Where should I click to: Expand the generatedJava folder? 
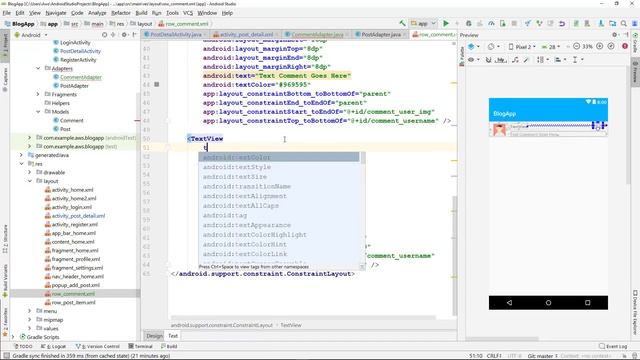(x=21, y=155)
